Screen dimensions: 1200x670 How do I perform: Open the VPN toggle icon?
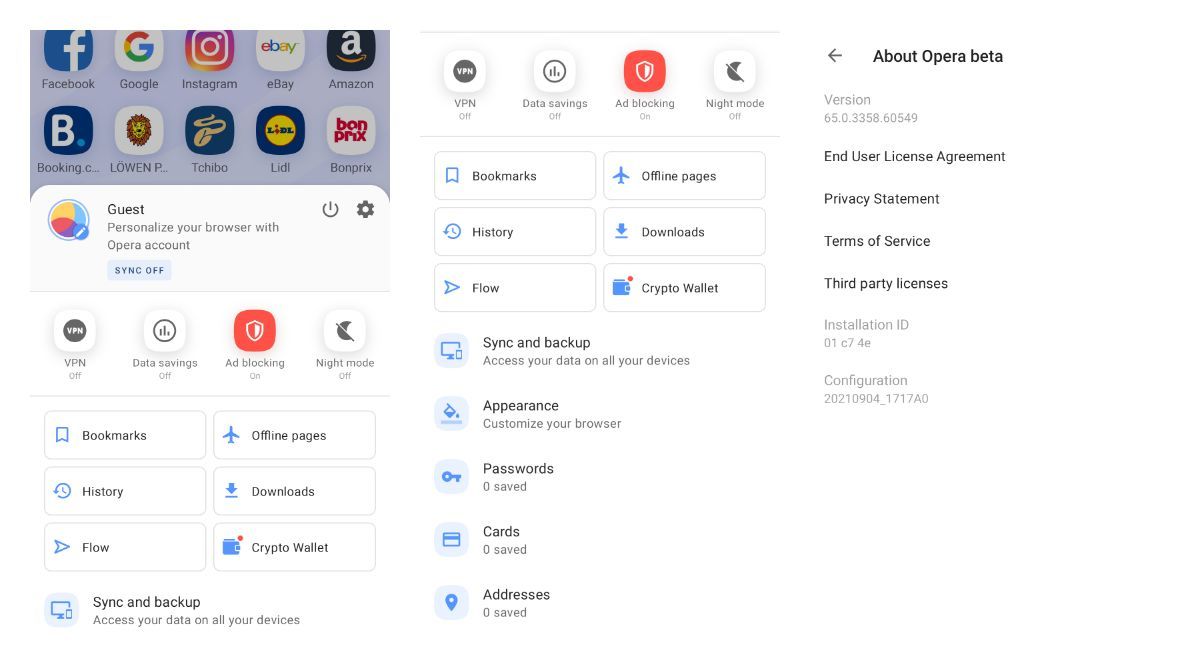(x=465, y=71)
